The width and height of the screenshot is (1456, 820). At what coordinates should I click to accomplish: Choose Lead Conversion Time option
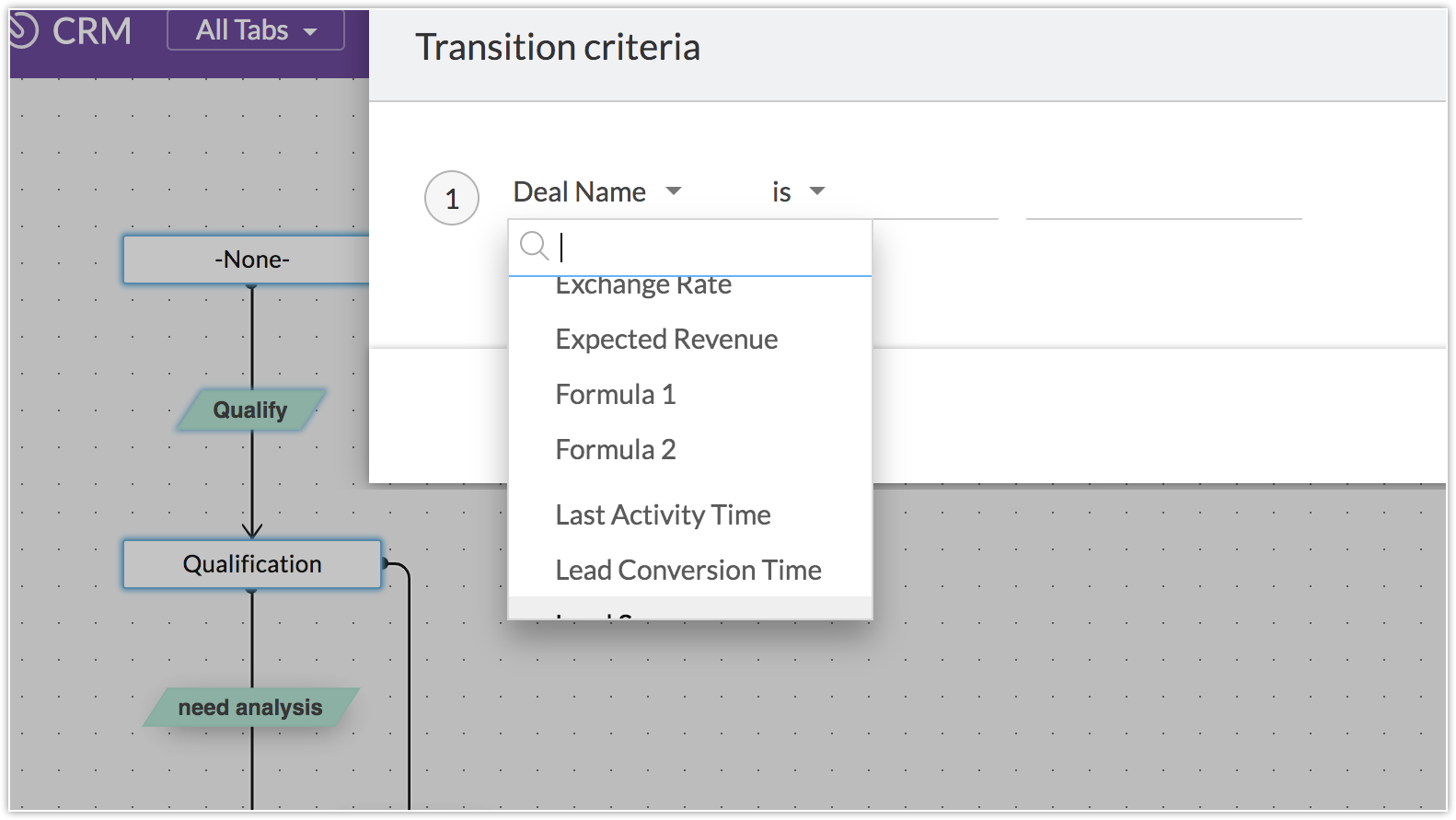pos(688,571)
